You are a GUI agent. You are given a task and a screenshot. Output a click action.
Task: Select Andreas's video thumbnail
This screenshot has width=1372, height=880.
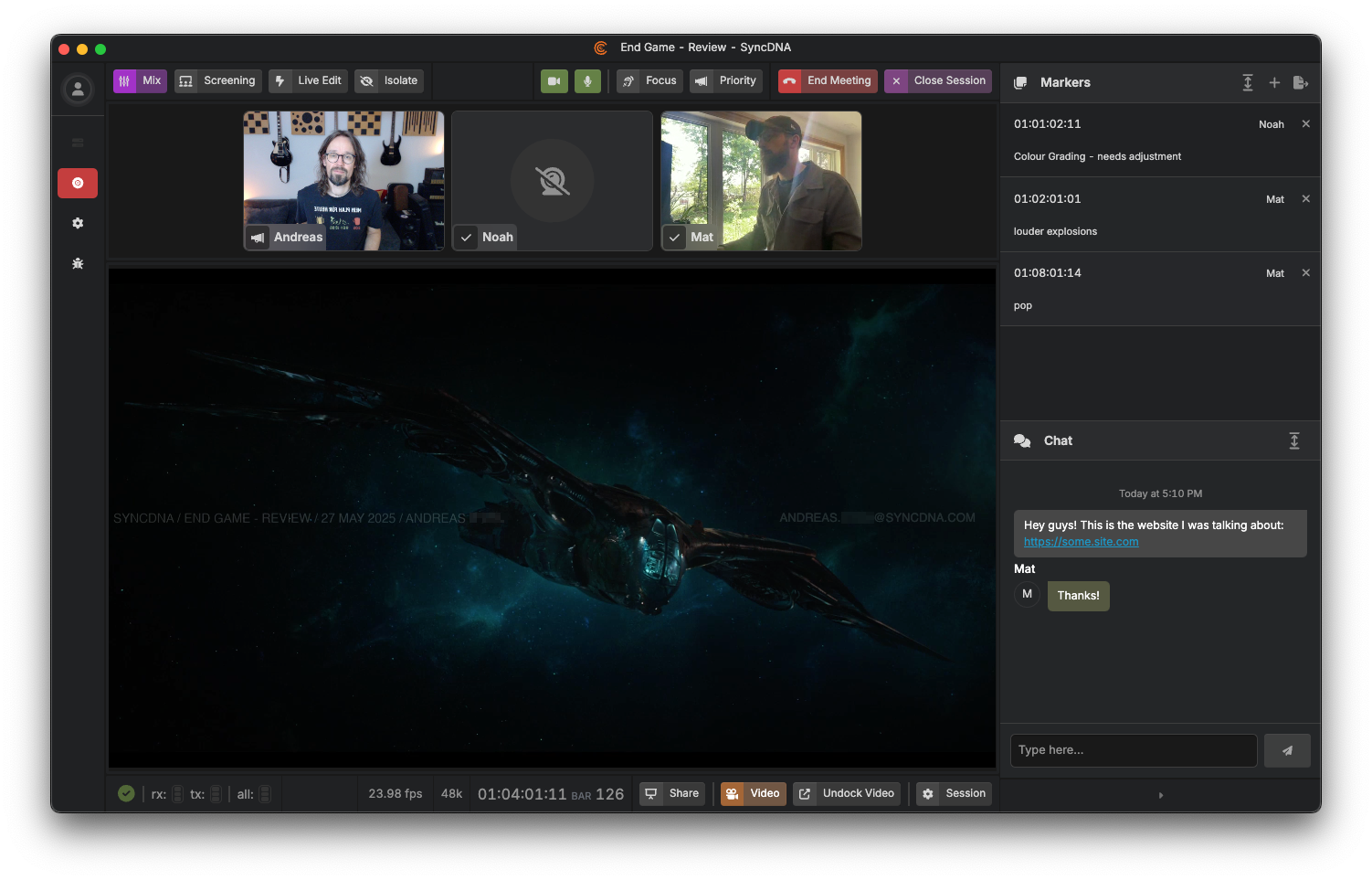click(343, 181)
